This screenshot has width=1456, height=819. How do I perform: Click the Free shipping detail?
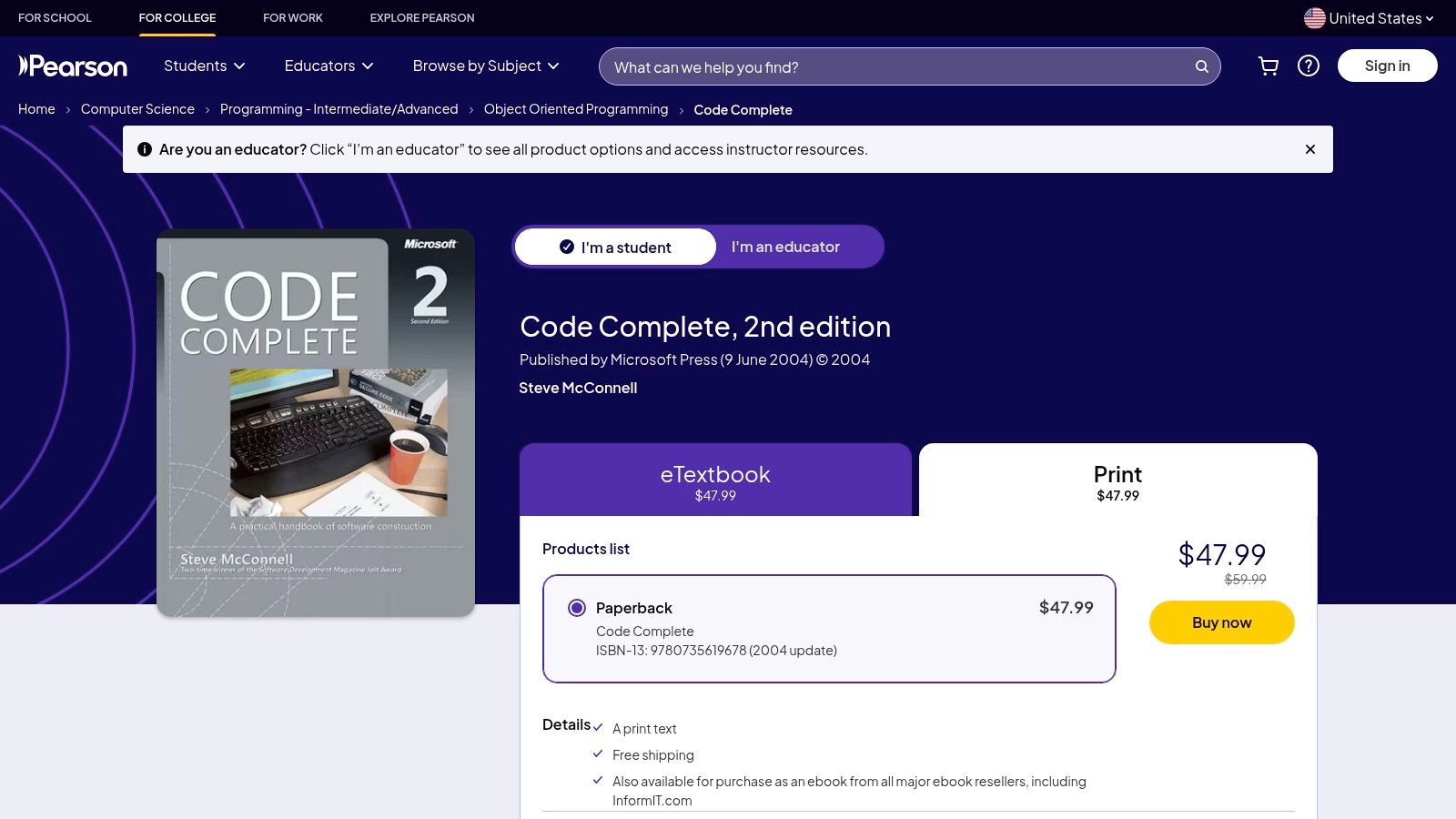[x=653, y=755]
